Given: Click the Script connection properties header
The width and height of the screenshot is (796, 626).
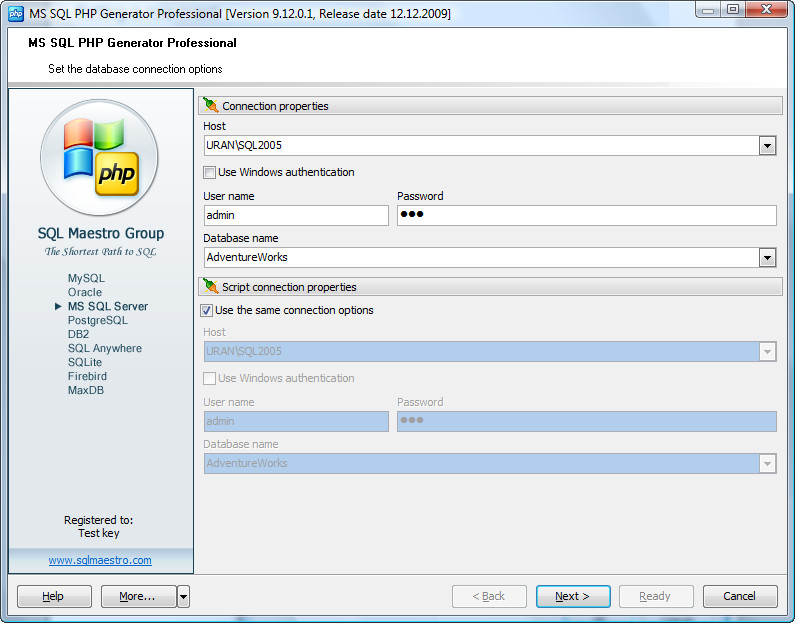Looking at the screenshot, I should tap(490, 287).
